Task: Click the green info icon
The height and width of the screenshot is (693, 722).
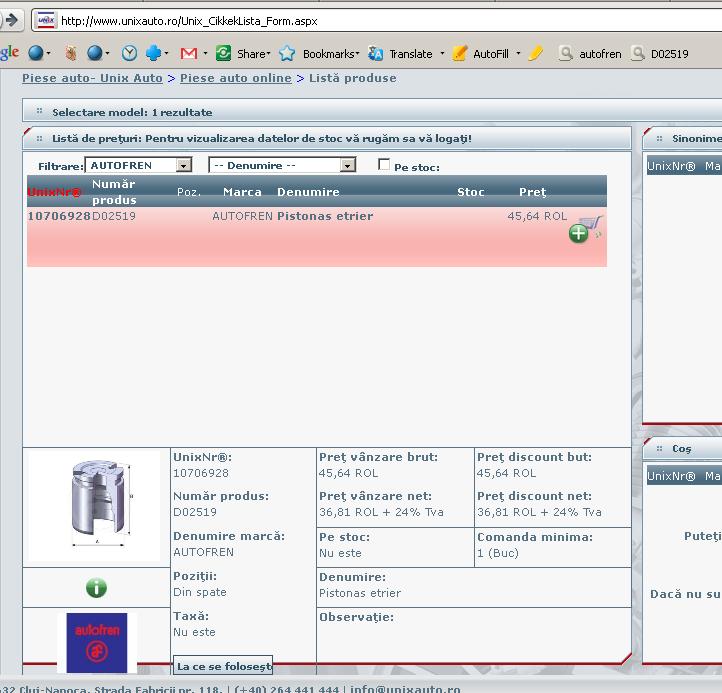Action: pos(96,588)
